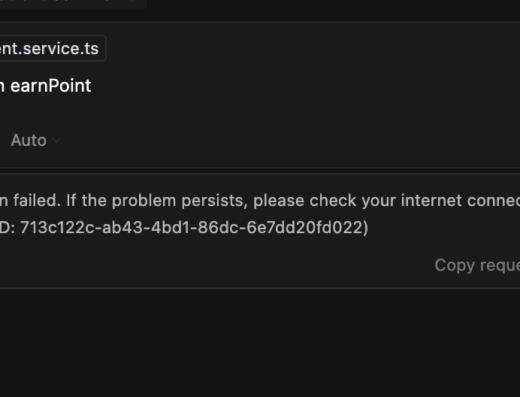Click the partially visible pill at top
The image size is (520, 397).
pos(72,4)
